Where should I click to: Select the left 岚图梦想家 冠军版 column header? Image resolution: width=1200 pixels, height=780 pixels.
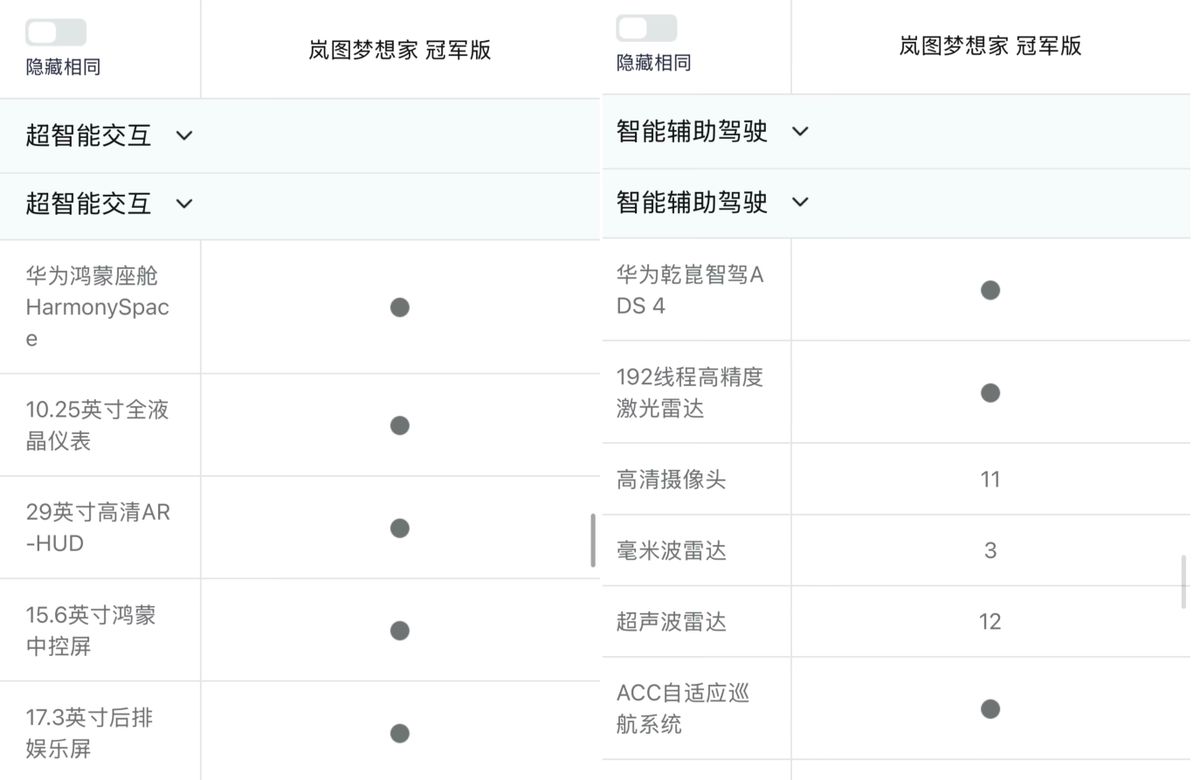[x=400, y=50]
